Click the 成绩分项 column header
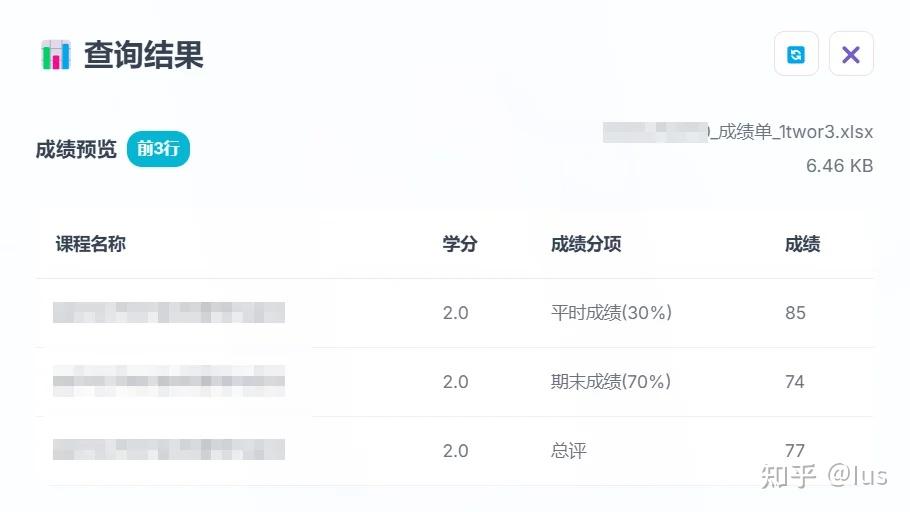 click(585, 244)
